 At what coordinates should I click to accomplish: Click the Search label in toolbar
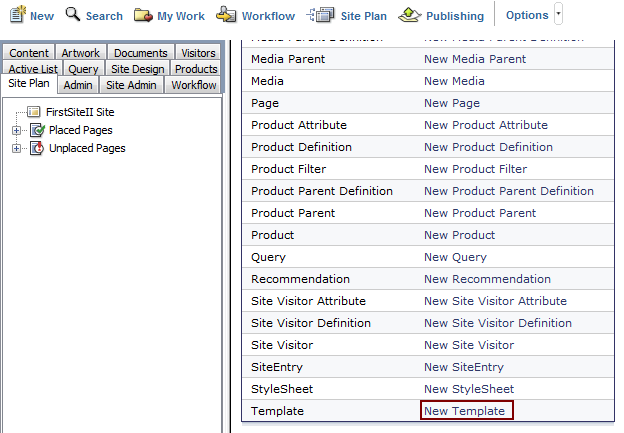click(104, 16)
